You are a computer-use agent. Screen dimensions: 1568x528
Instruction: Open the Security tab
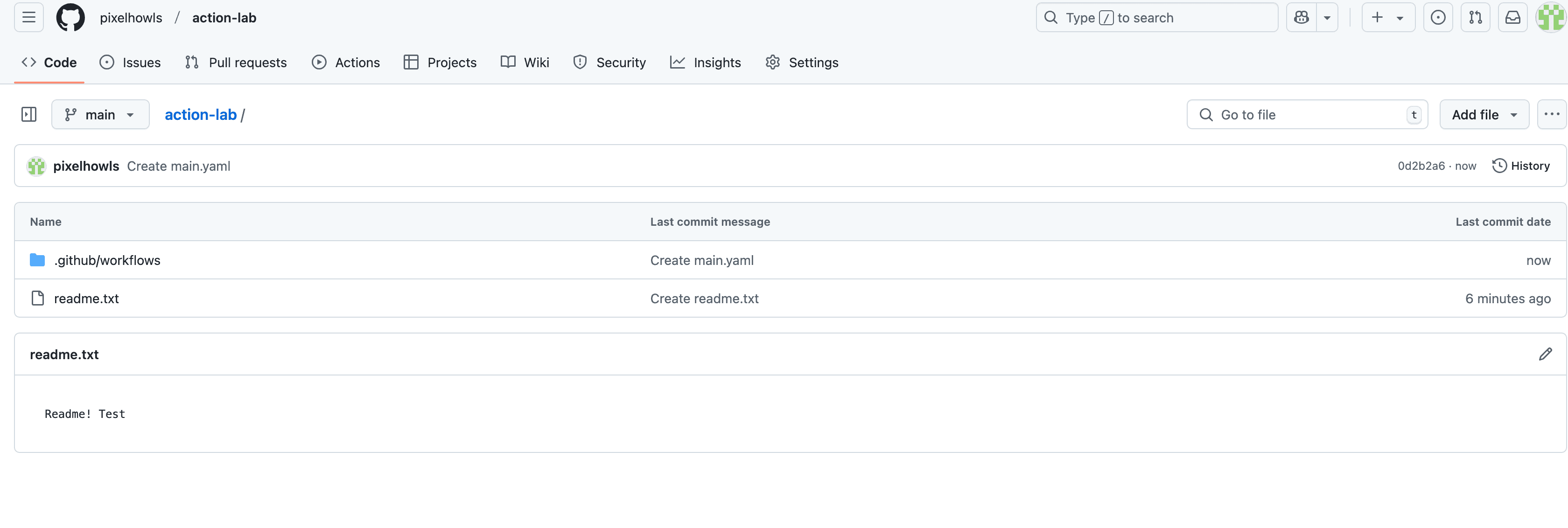tap(609, 63)
